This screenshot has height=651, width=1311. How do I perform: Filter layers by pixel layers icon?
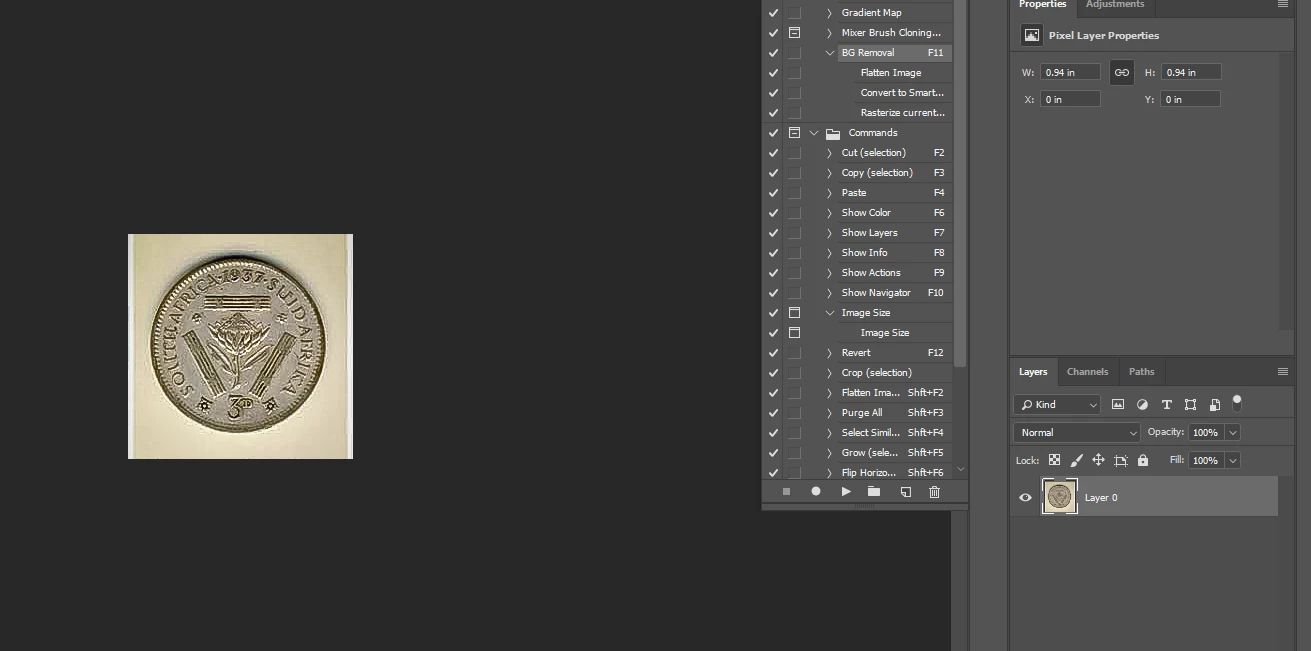coord(1118,405)
